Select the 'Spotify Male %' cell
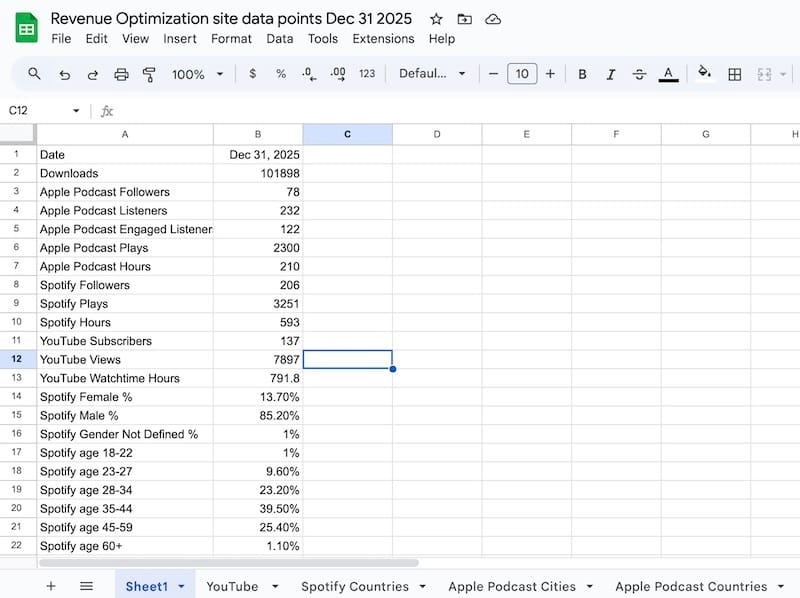The width and height of the screenshot is (800, 598). tap(125, 415)
